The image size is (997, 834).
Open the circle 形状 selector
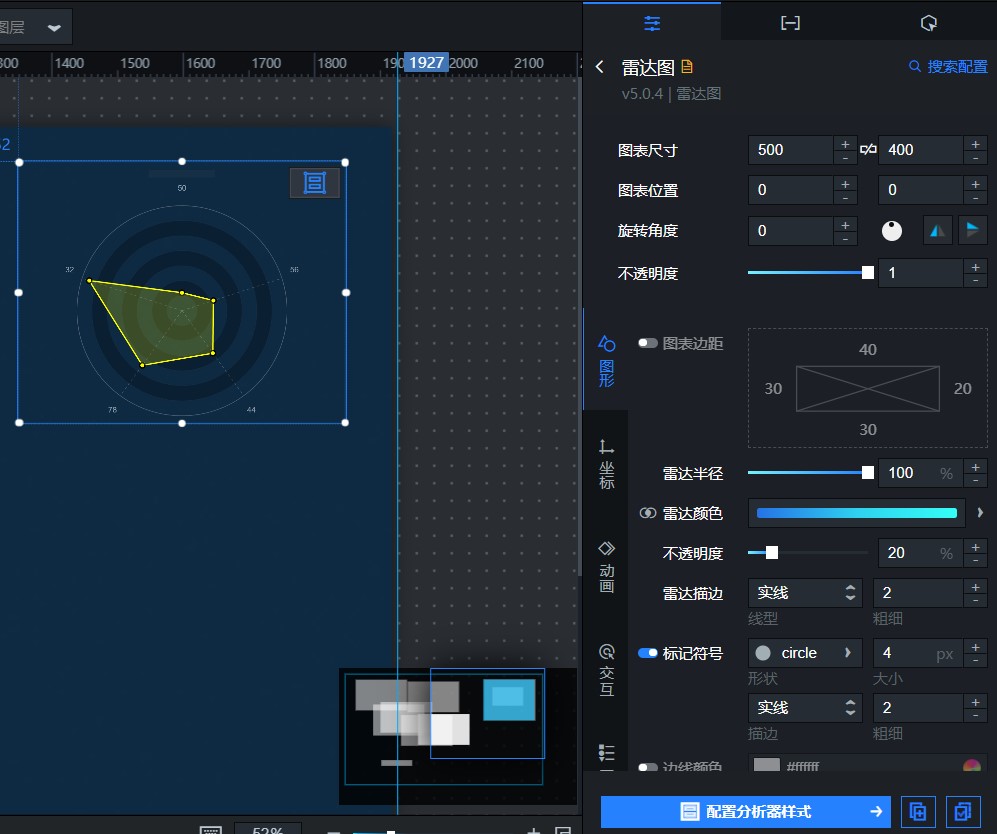805,653
